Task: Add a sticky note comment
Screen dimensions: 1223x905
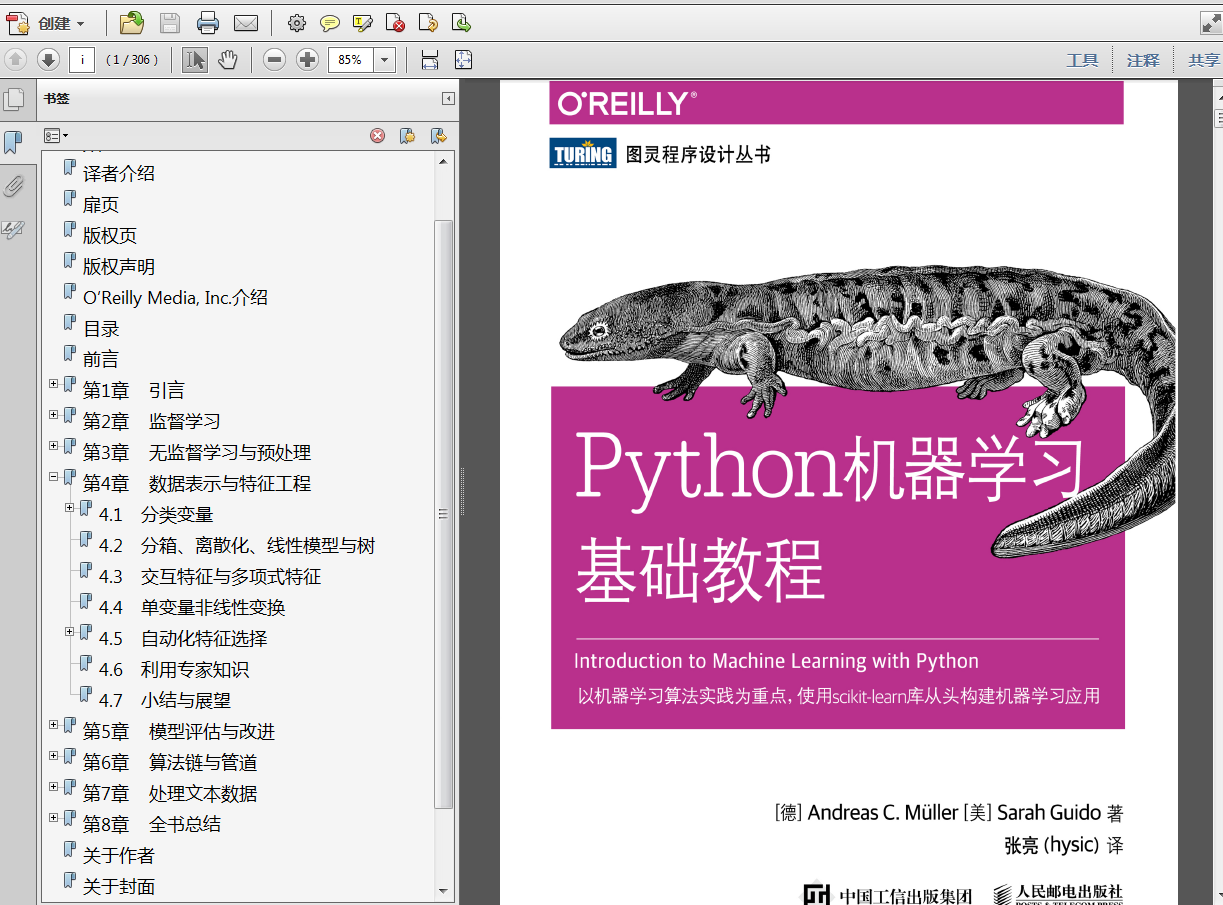Action: click(x=329, y=23)
